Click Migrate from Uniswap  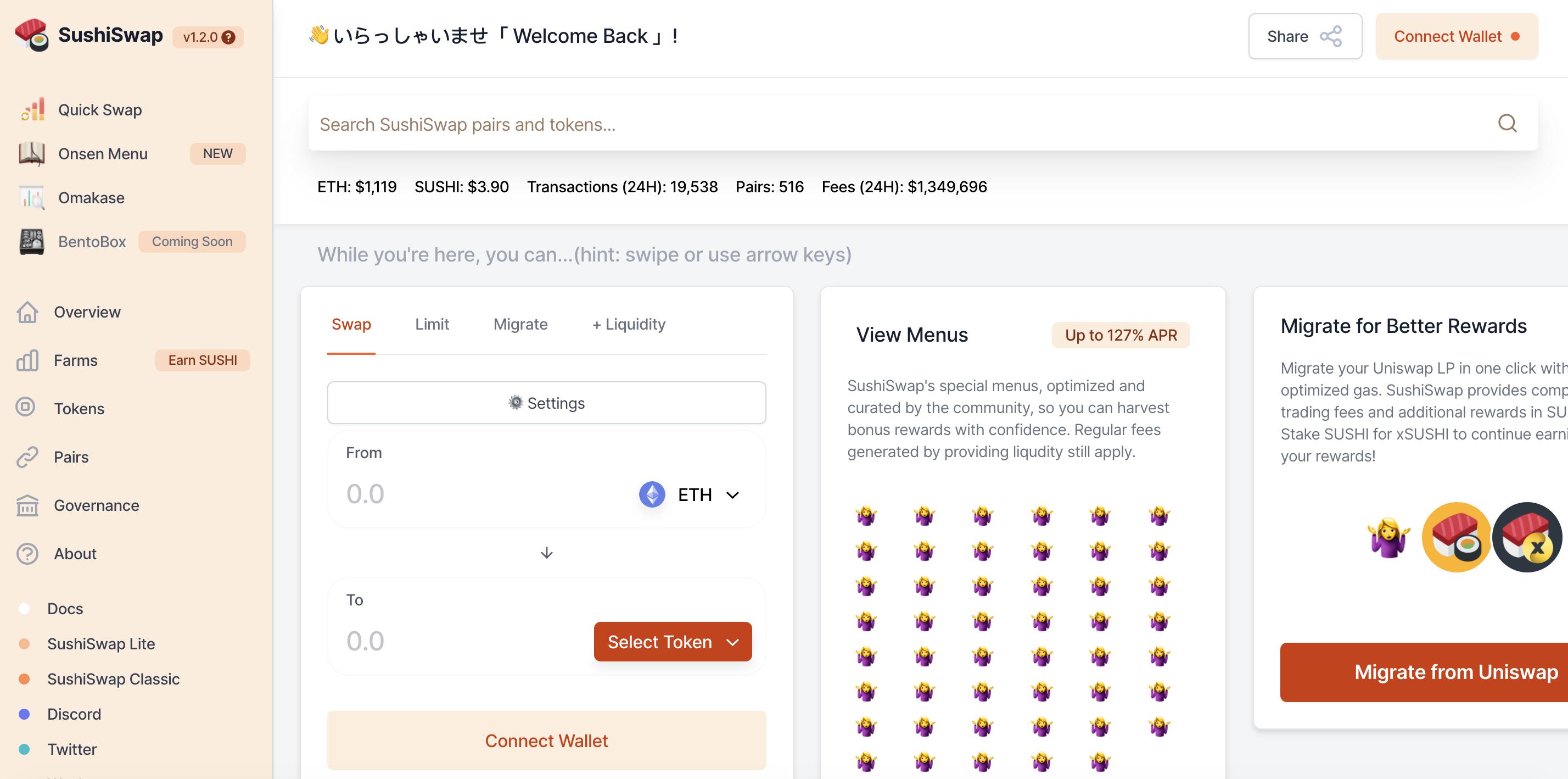(x=1424, y=672)
